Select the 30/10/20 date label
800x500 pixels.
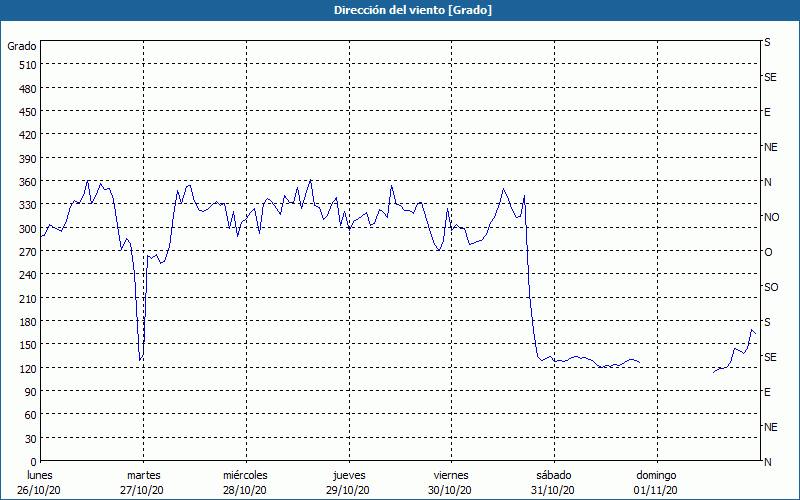pyautogui.click(x=450, y=490)
